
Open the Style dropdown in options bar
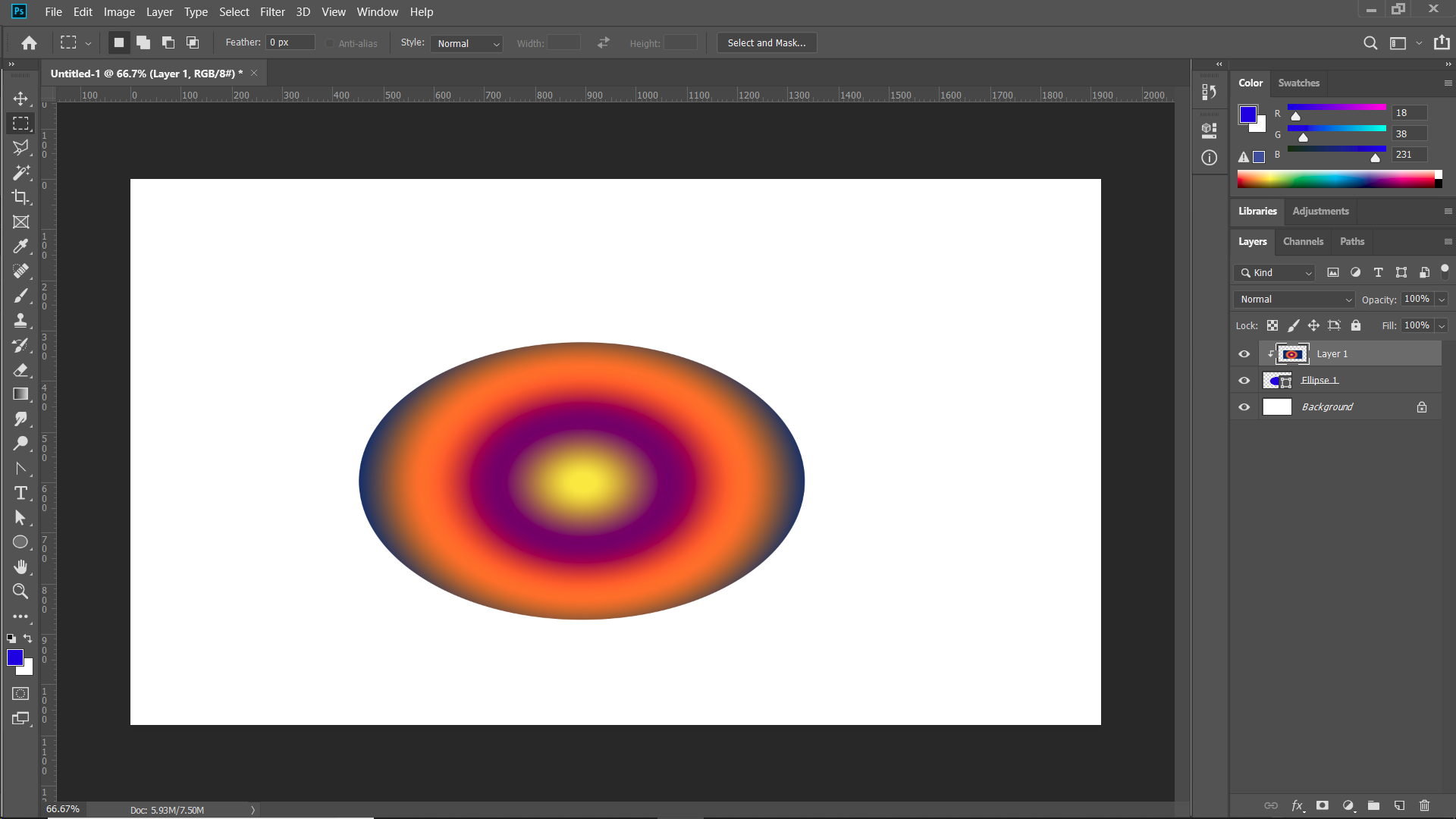coord(466,43)
